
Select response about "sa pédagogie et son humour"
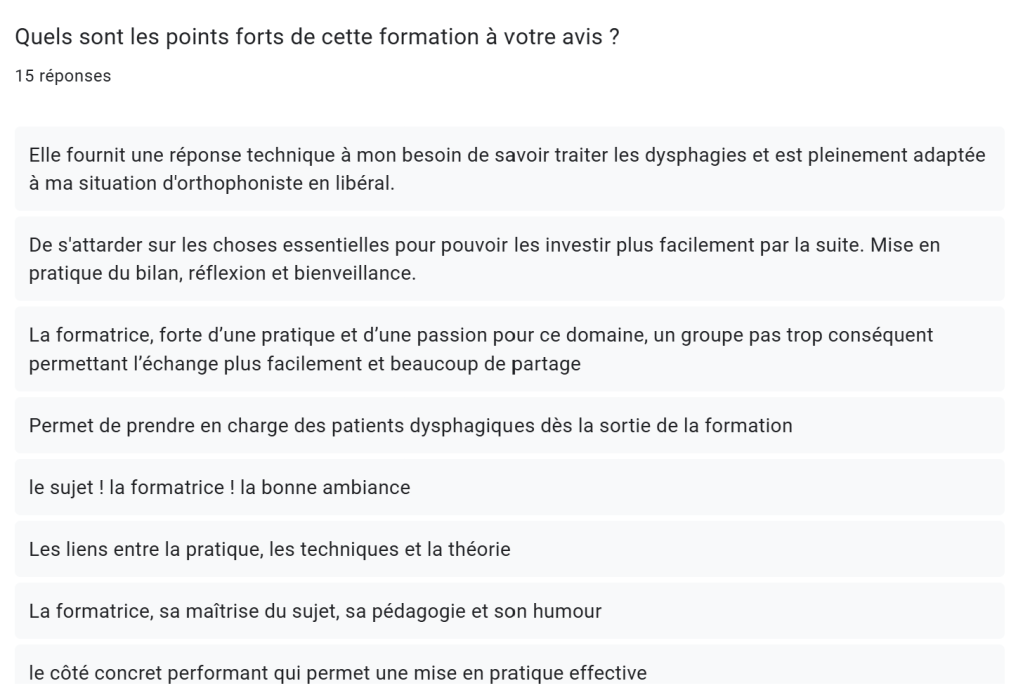[315, 611]
